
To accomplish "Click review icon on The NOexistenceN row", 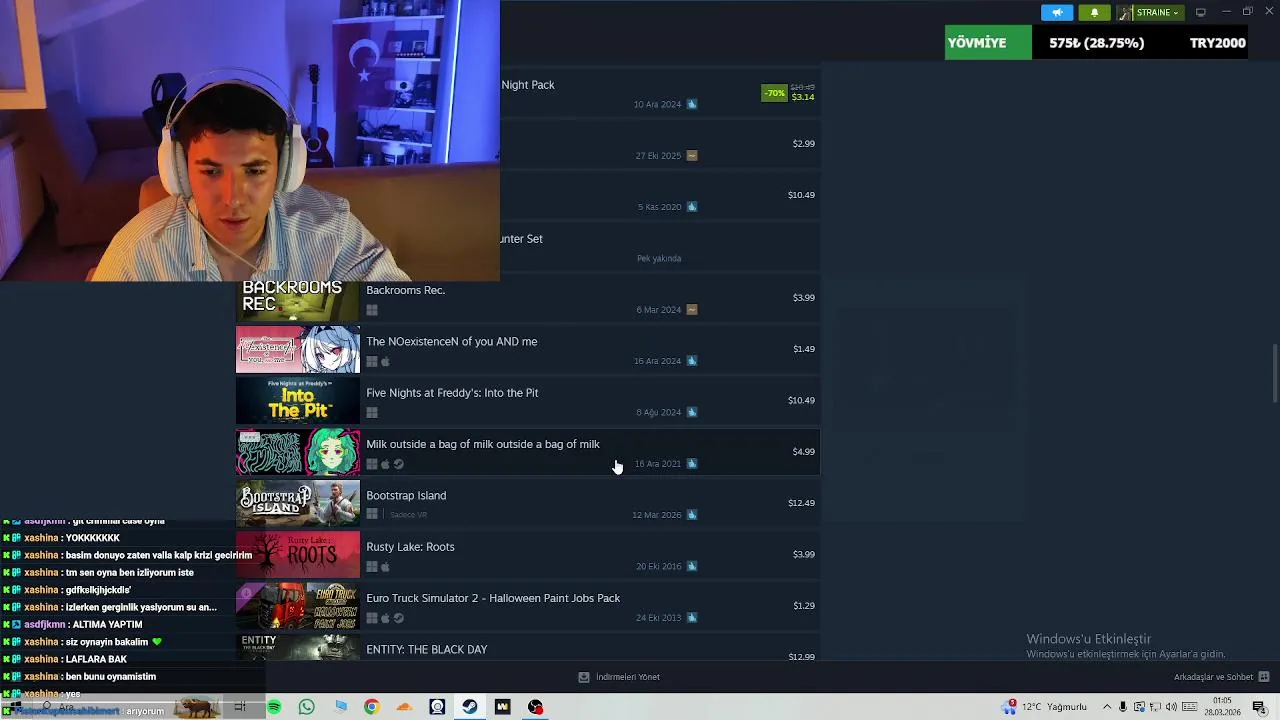I will pos(692,361).
